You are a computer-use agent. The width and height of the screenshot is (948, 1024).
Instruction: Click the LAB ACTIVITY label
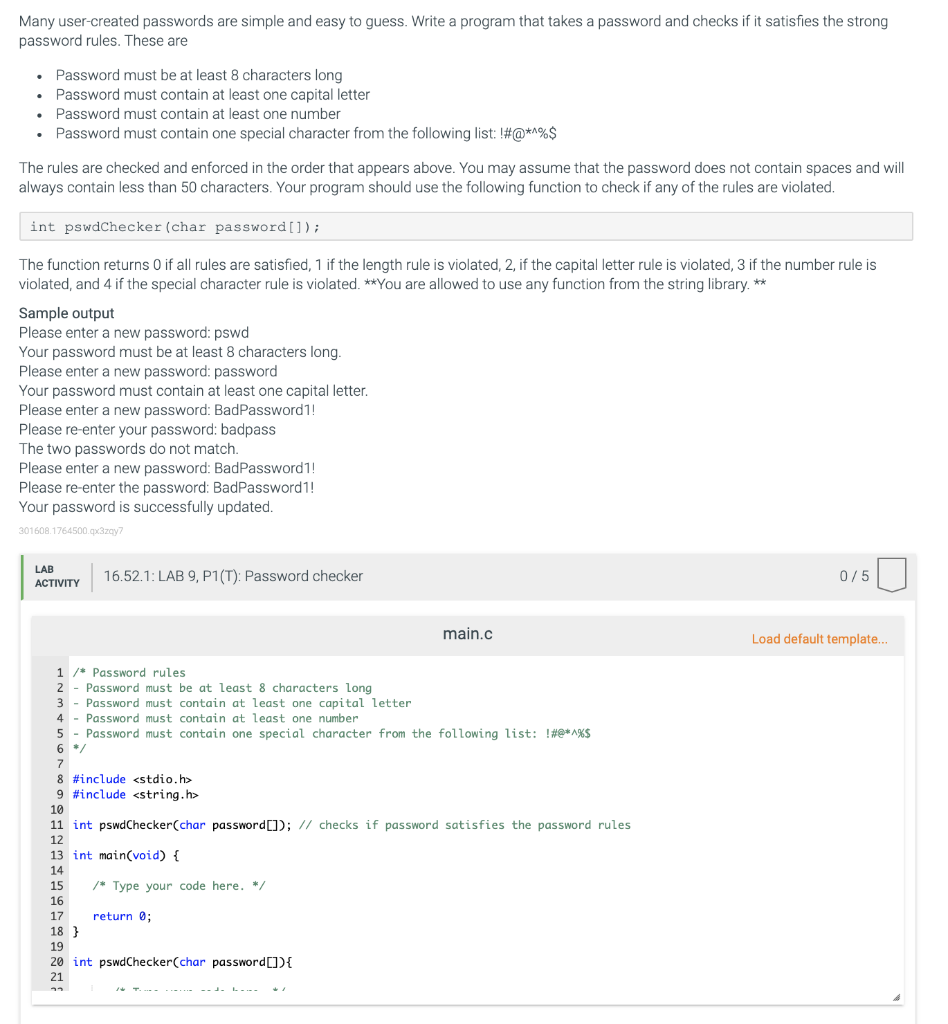pyautogui.click(x=57, y=575)
